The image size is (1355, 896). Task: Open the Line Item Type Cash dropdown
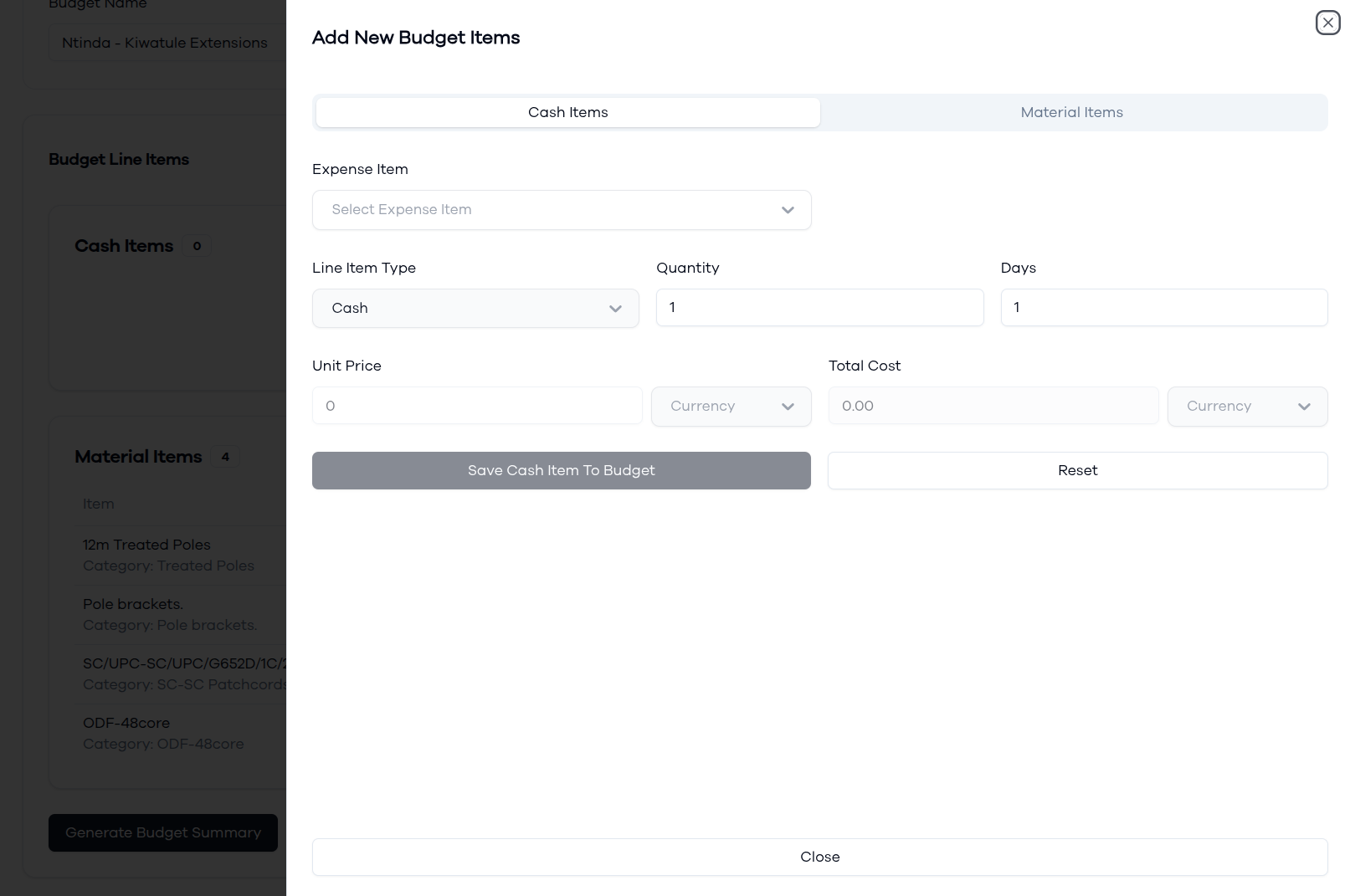tap(475, 308)
